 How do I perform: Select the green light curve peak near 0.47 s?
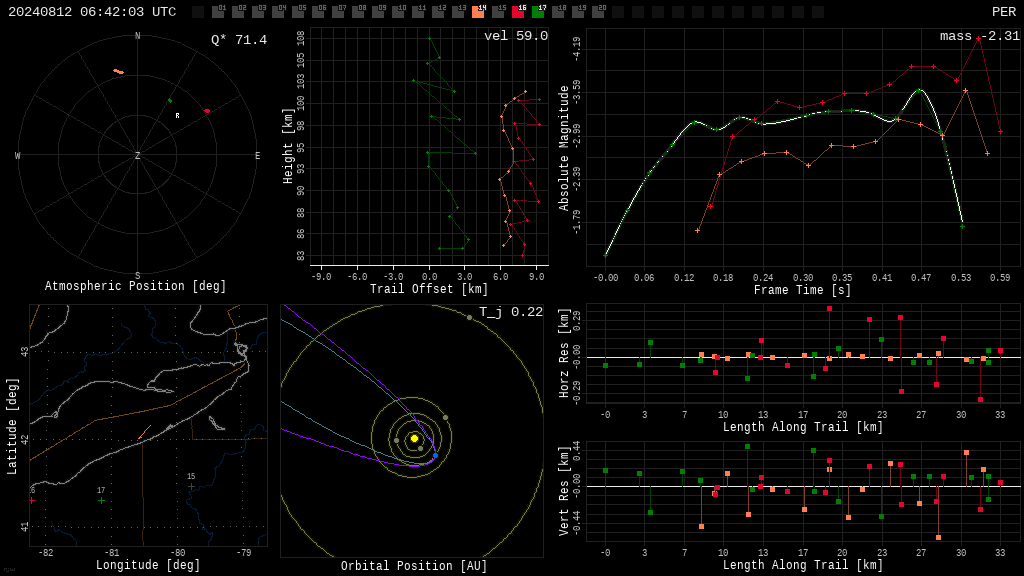(920, 90)
